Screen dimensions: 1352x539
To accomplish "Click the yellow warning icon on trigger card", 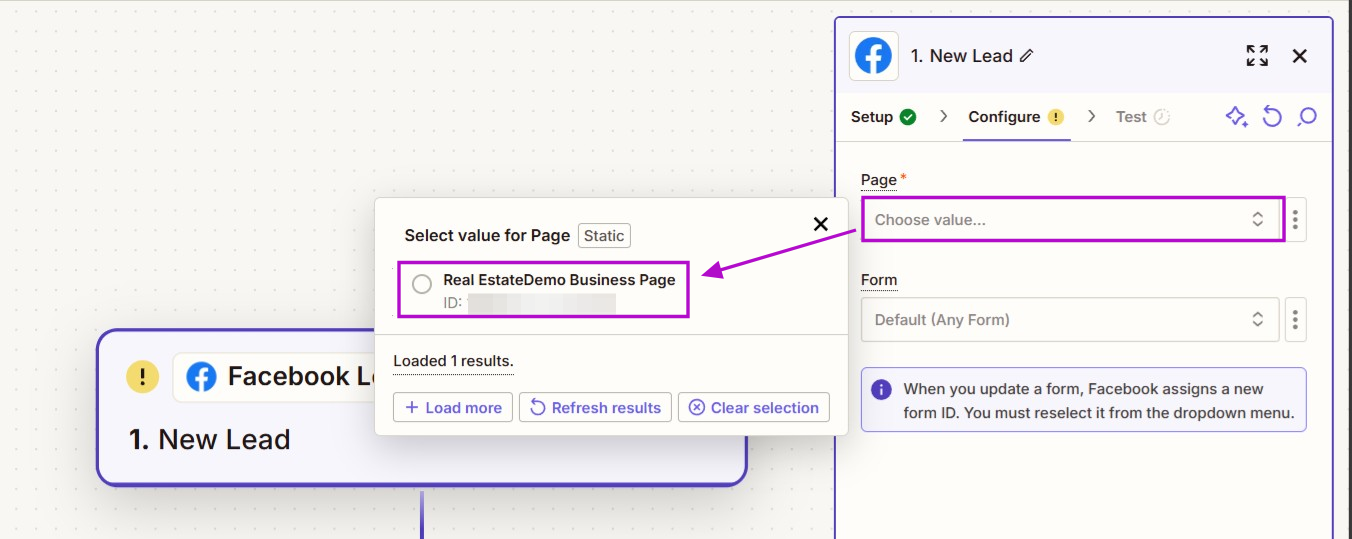I will tap(143, 377).
